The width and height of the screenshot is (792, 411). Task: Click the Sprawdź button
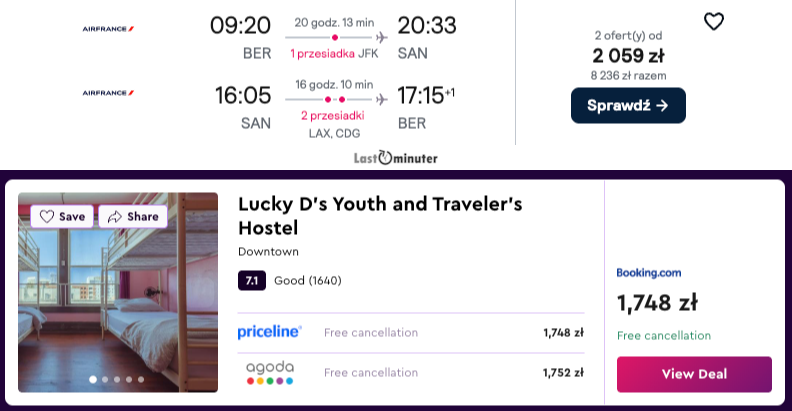[x=628, y=106]
